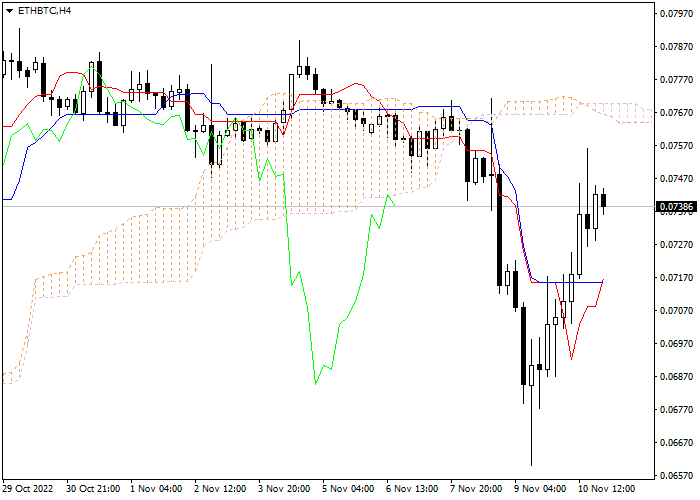
Task: Click the 0.06670 price axis label
Action: point(676,443)
